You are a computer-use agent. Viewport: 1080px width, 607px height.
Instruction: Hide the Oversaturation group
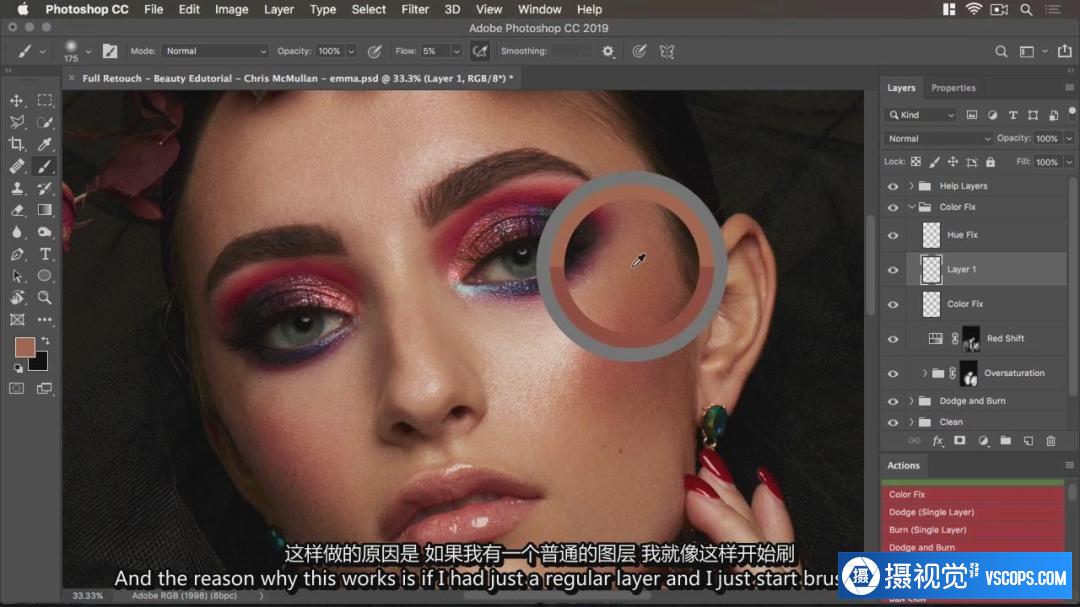coord(893,373)
